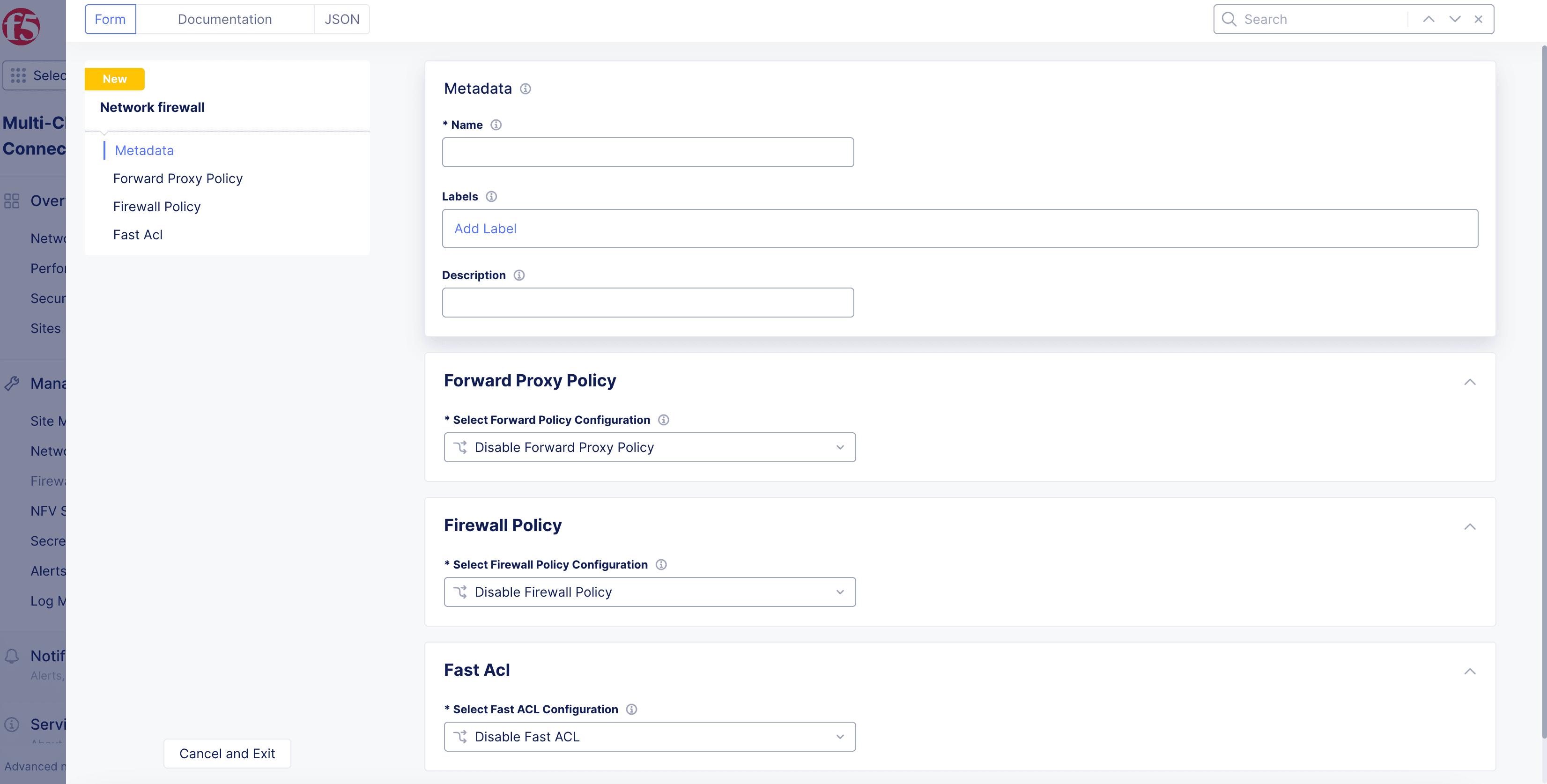Click the search previous-result up arrow

tap(1429, 19)
